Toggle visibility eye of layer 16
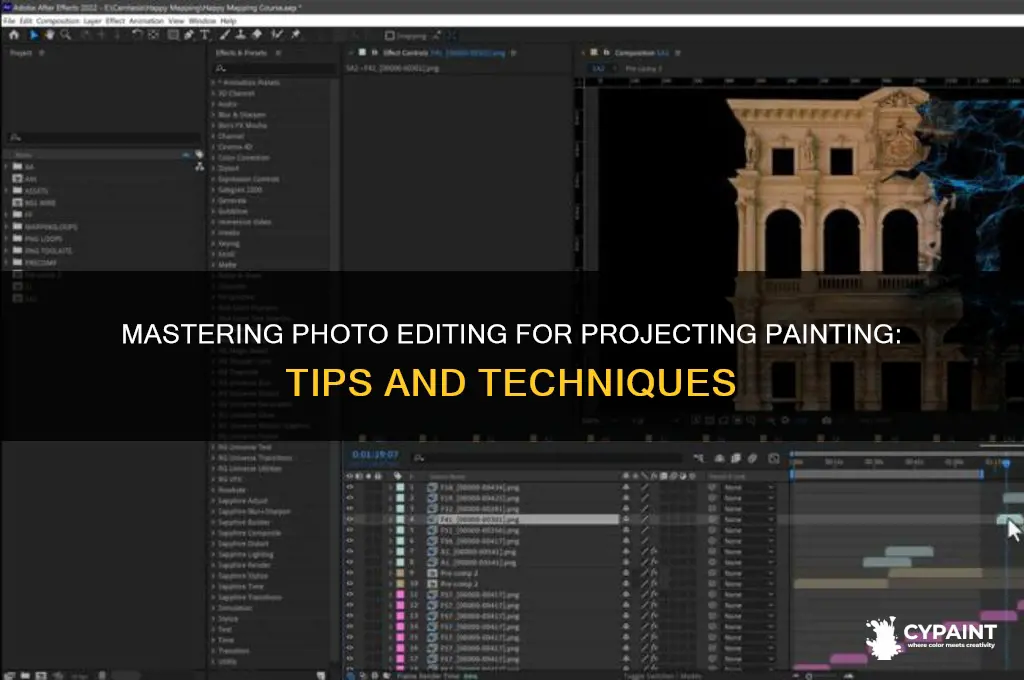1024x680 pixels. [x=350, y=648]
